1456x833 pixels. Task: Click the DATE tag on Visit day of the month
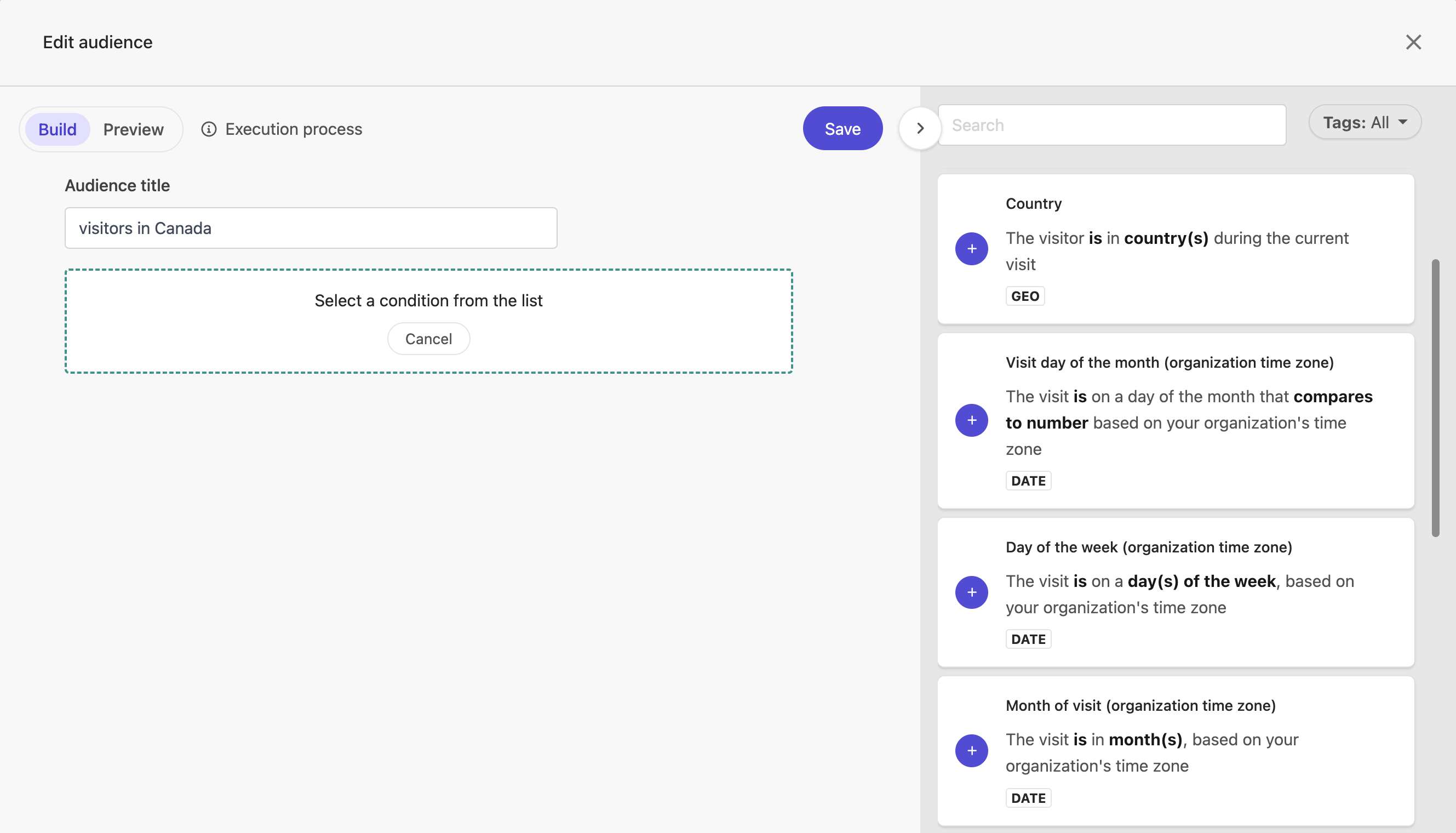(x=1028, y=480)
